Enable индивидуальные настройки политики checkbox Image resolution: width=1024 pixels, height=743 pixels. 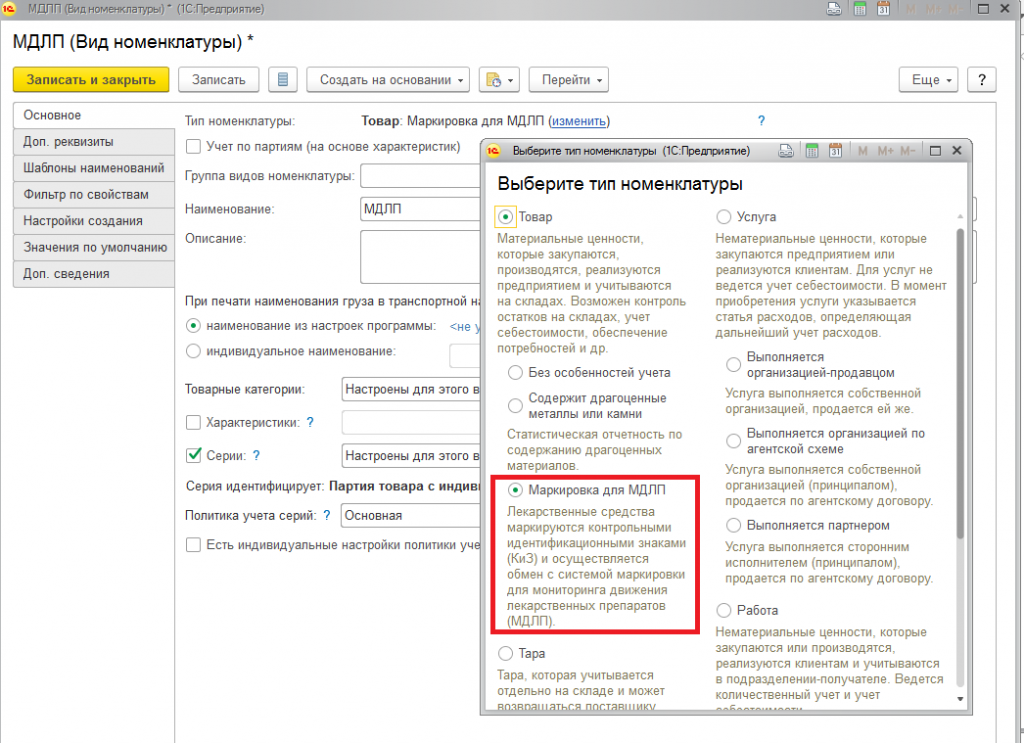[193, 545]
